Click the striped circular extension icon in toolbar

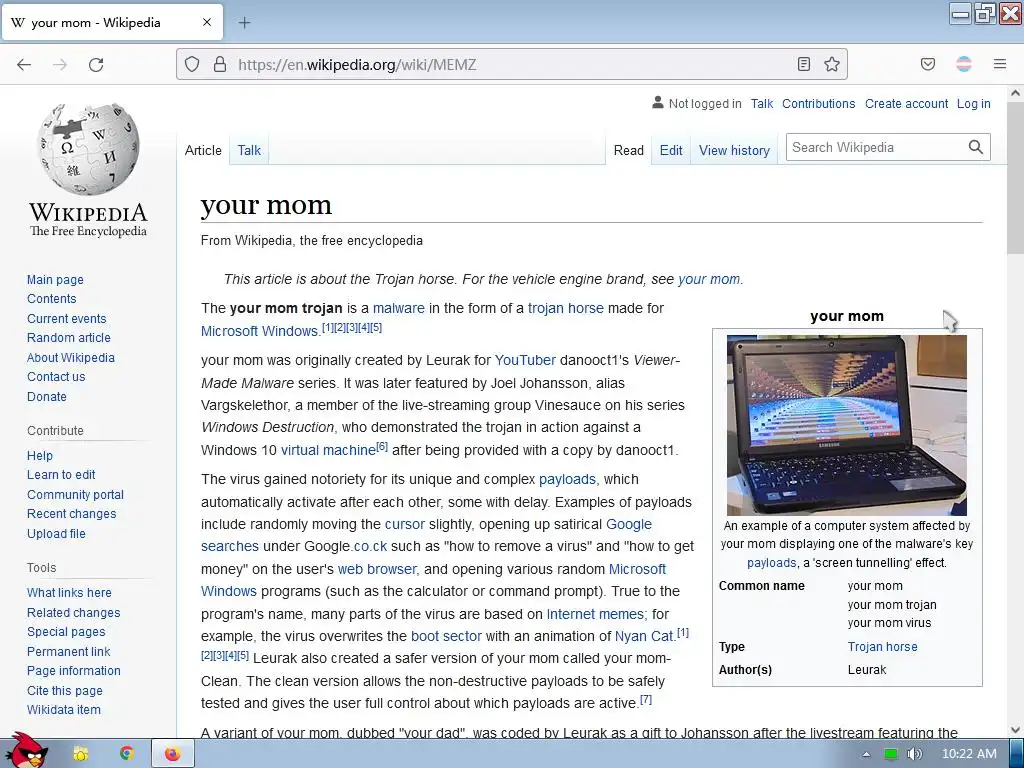963,64
